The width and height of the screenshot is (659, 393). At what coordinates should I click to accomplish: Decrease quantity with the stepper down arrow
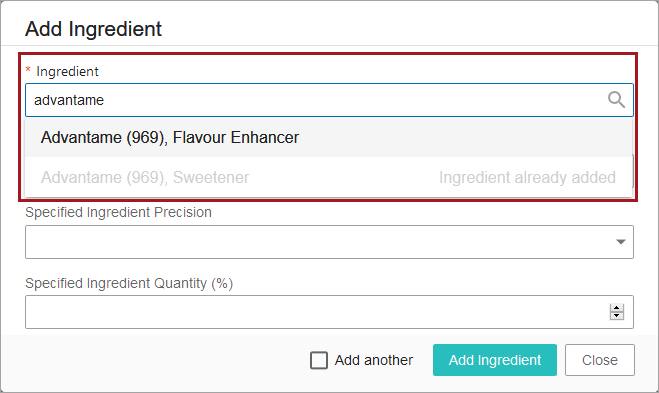click(x=617, y=316)
